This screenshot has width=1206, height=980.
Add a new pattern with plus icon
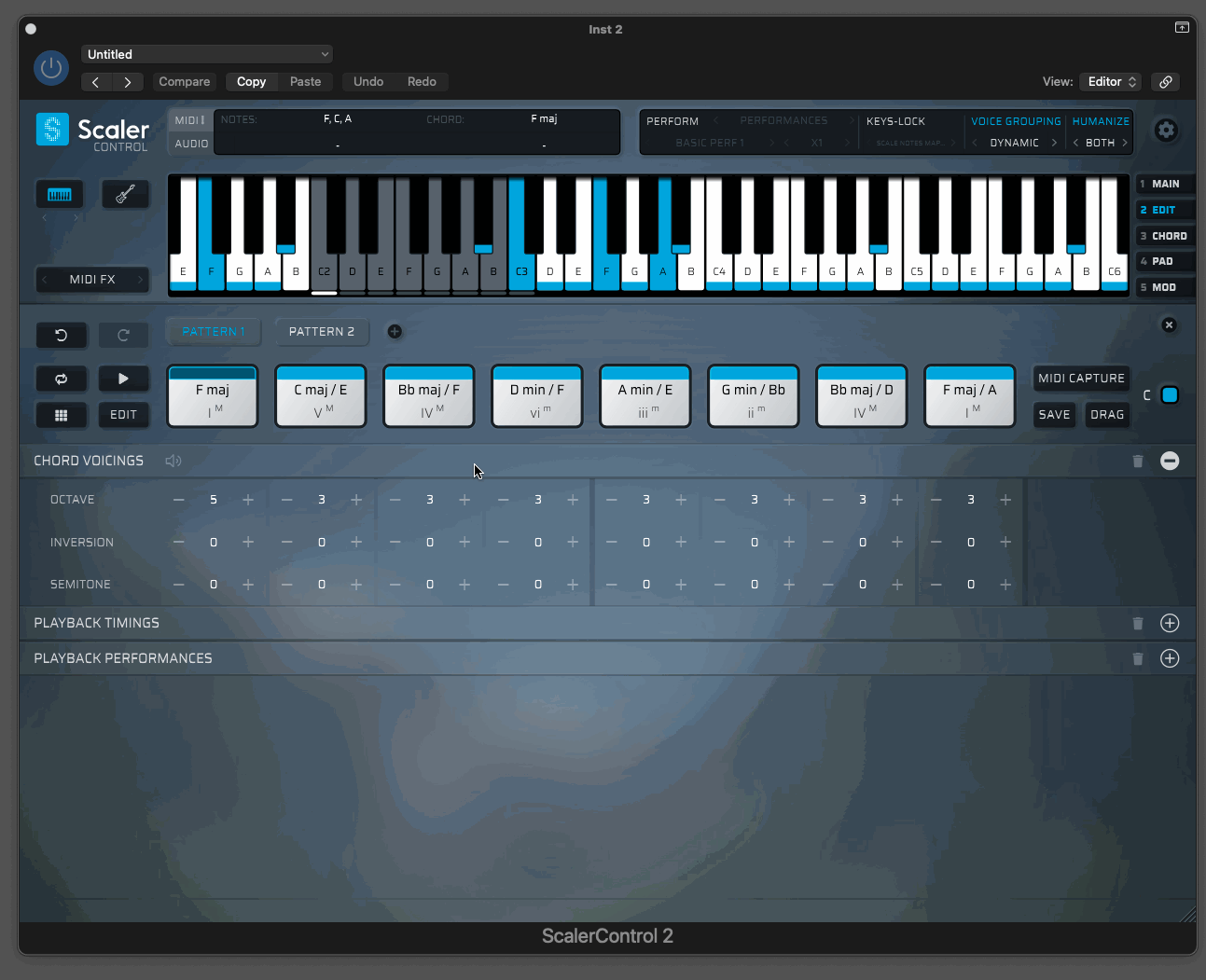tap(395, 332)
